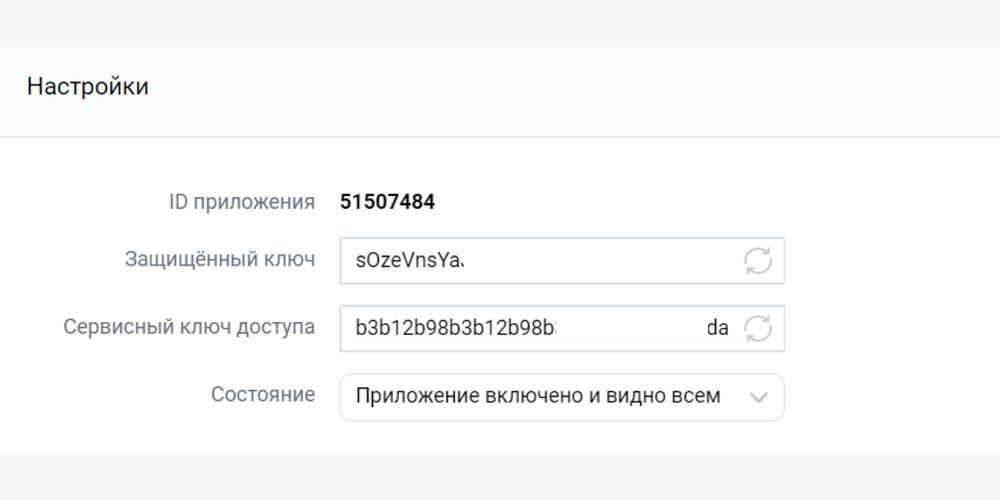Click the trailing 'da' of service key
The width and height of the screenshot is (1000, 500).
pos(718,328)
